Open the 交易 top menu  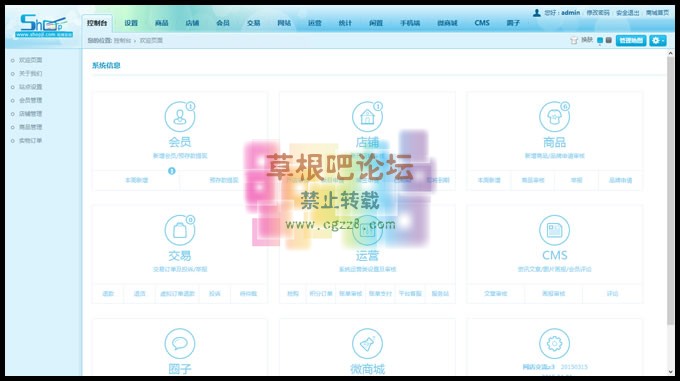[253, 23]
